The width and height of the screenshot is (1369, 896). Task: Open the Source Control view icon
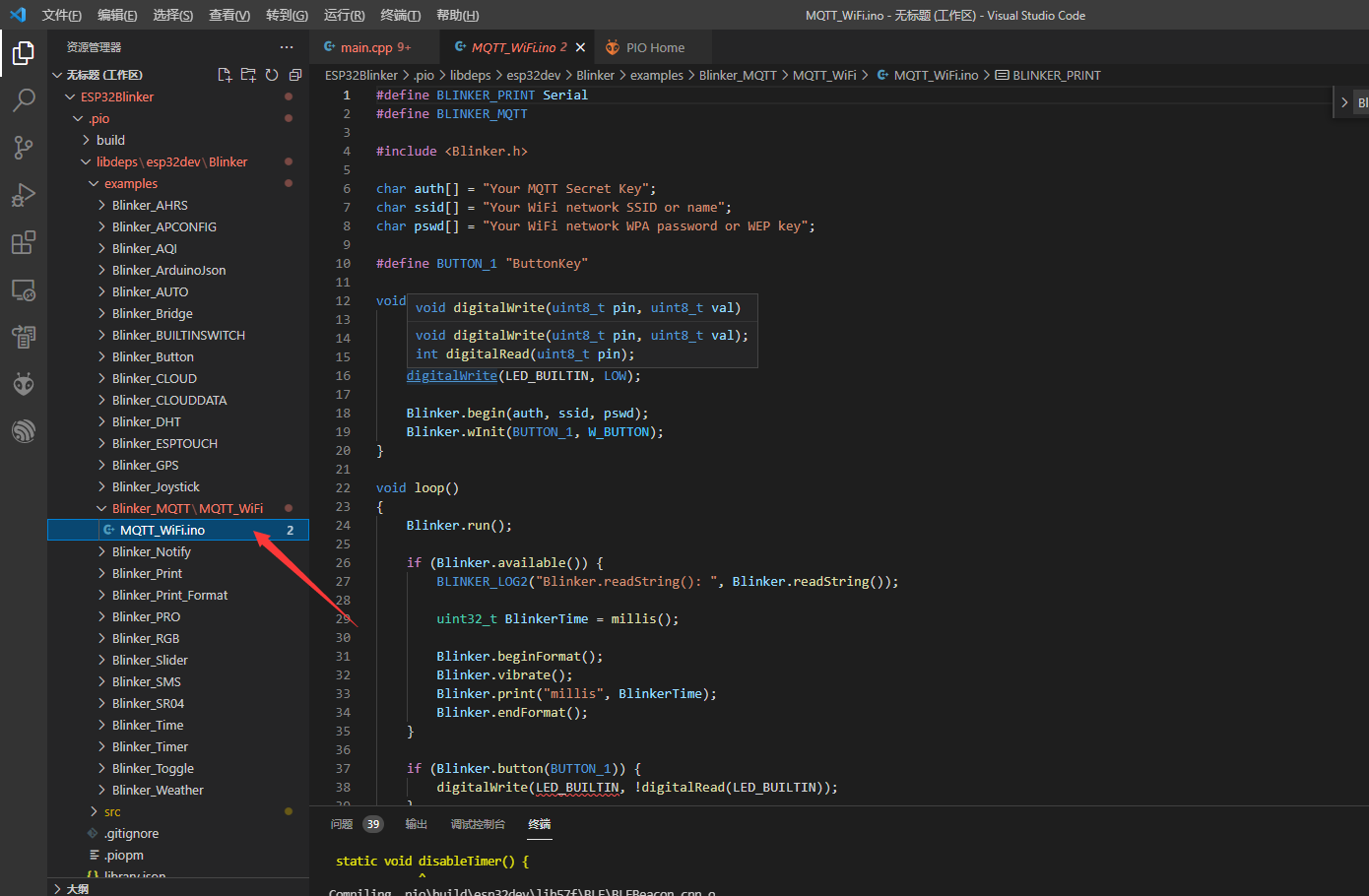[24, 147]
